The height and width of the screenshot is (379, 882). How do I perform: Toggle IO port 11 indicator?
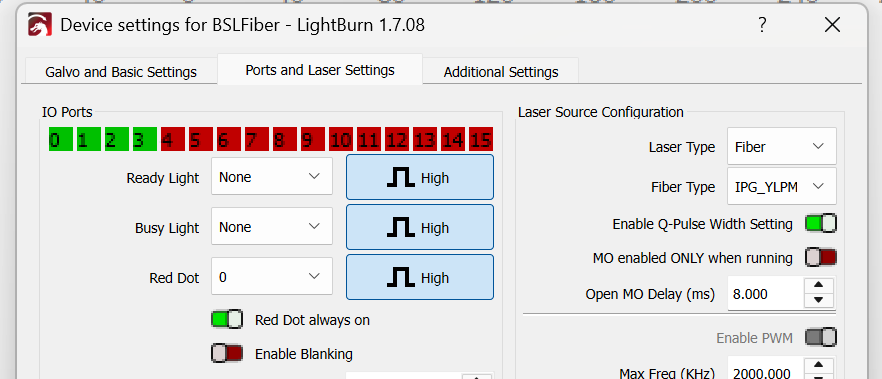[x=369, y=139]
